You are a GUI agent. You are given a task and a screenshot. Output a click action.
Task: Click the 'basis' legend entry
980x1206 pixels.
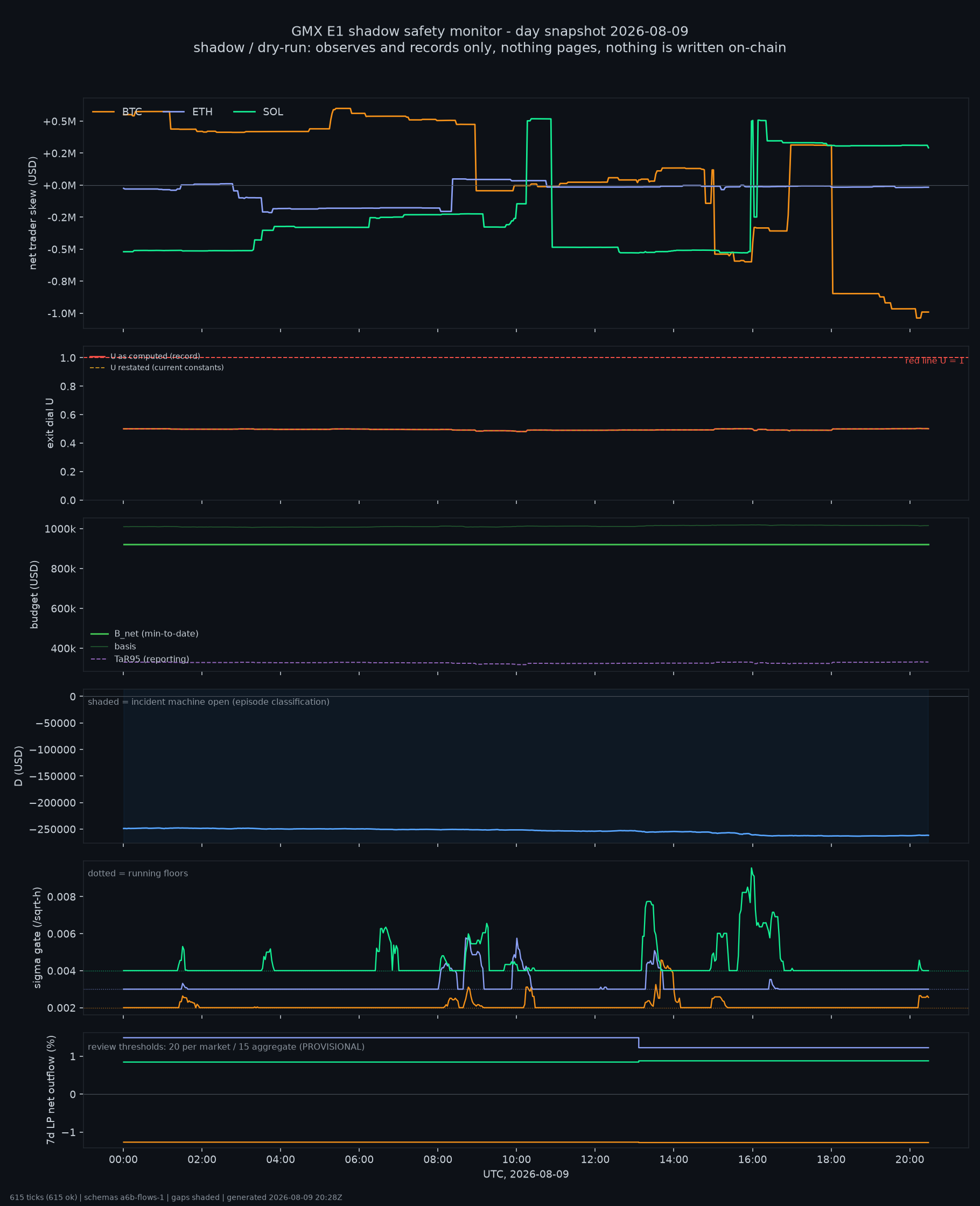(x=113, y=647)
